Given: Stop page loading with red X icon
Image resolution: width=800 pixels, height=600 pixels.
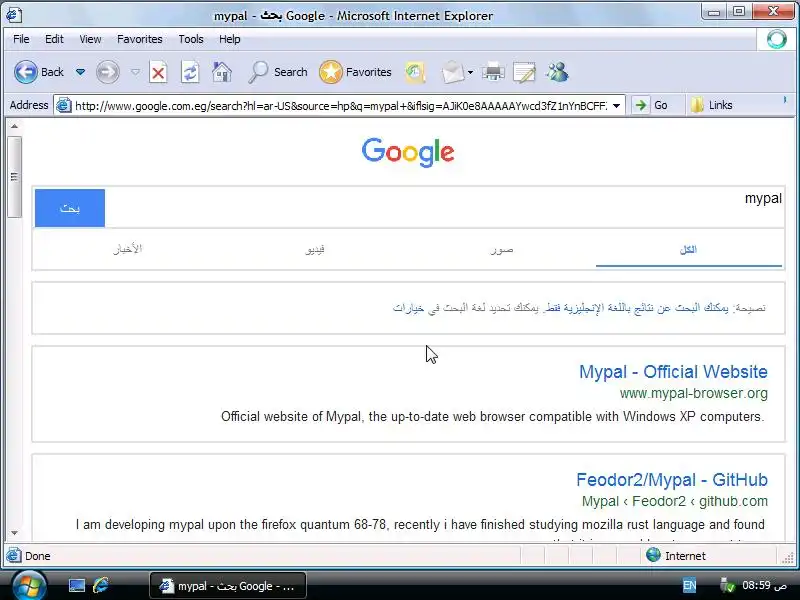Looking at the screenshot, I should coord(158,72).
